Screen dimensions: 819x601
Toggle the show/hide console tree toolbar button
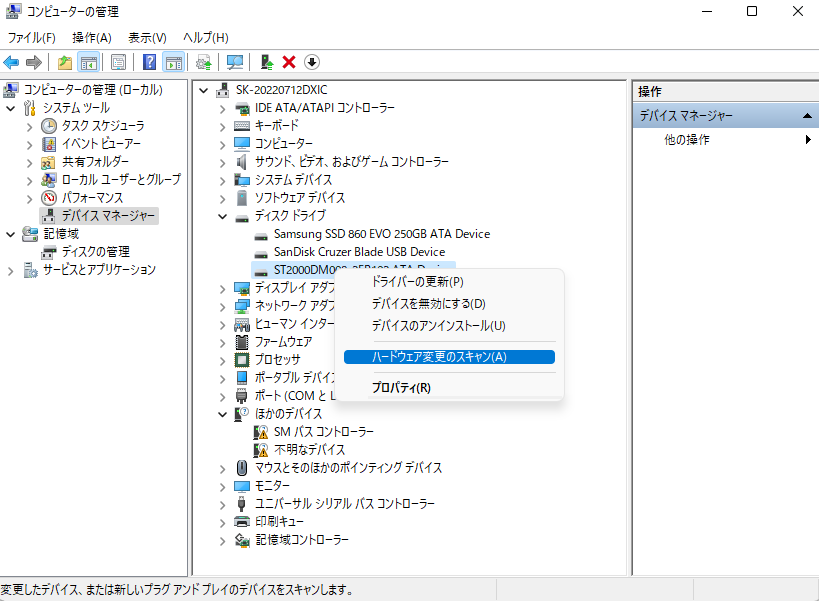[x=88, y=62]
